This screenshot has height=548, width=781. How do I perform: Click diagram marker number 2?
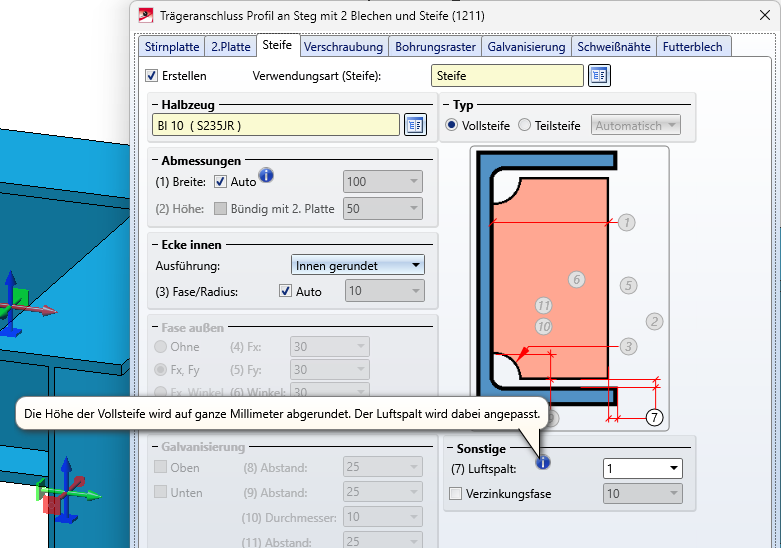tap(654, 321)
